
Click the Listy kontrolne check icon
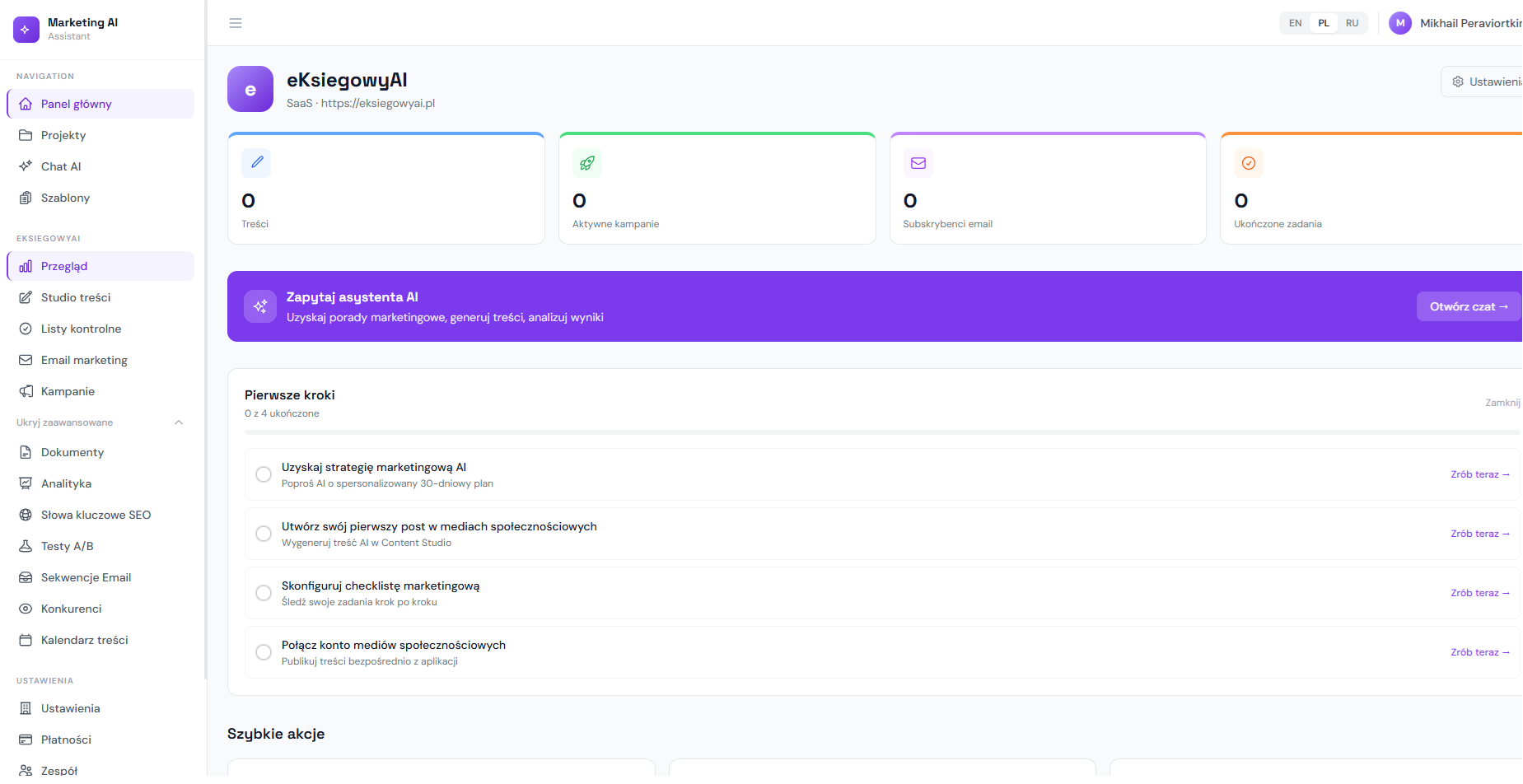pyautogui.click(x=26, y=329)
